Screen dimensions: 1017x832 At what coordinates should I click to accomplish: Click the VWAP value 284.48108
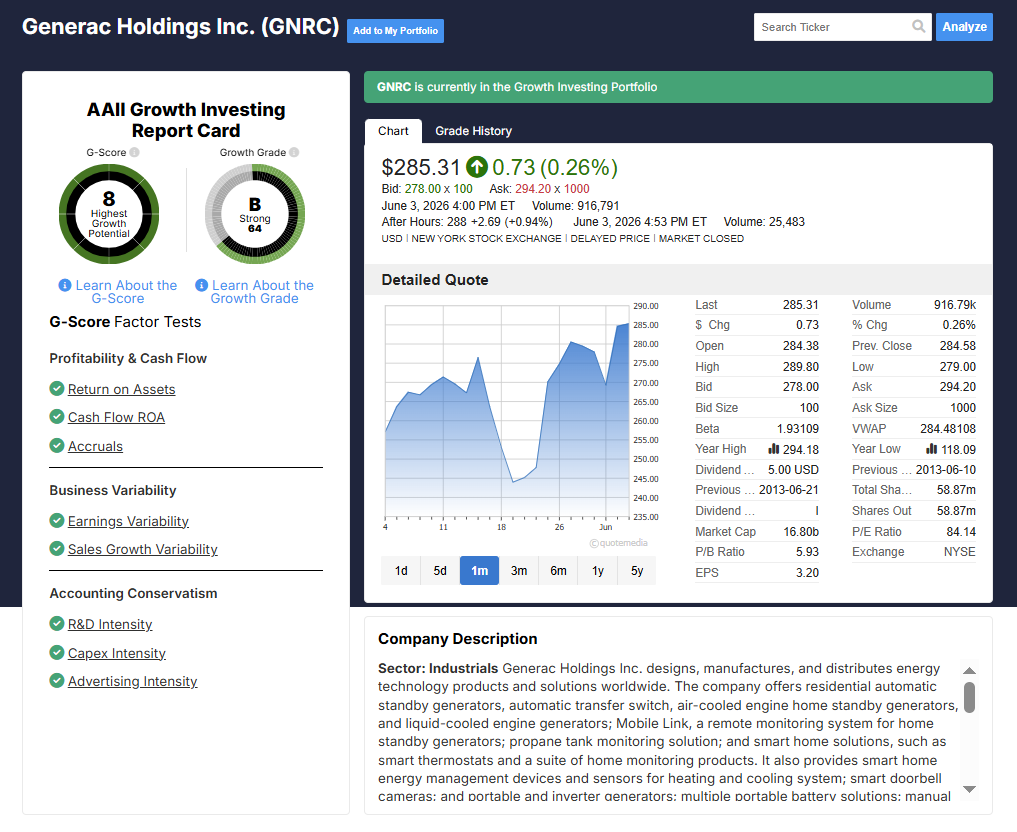coord(948,429)
